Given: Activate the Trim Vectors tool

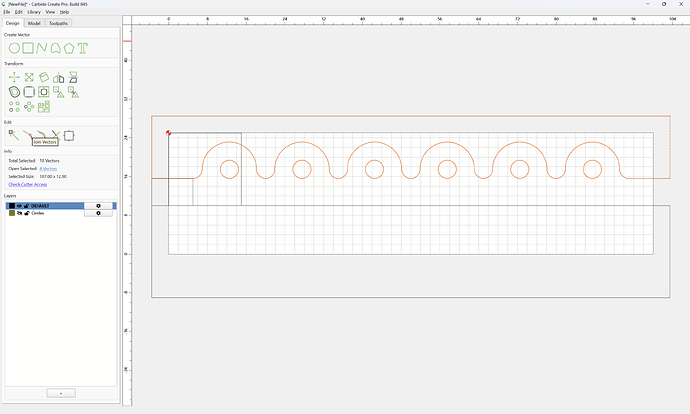Looking at the screenshot, I should click(55, 134).
